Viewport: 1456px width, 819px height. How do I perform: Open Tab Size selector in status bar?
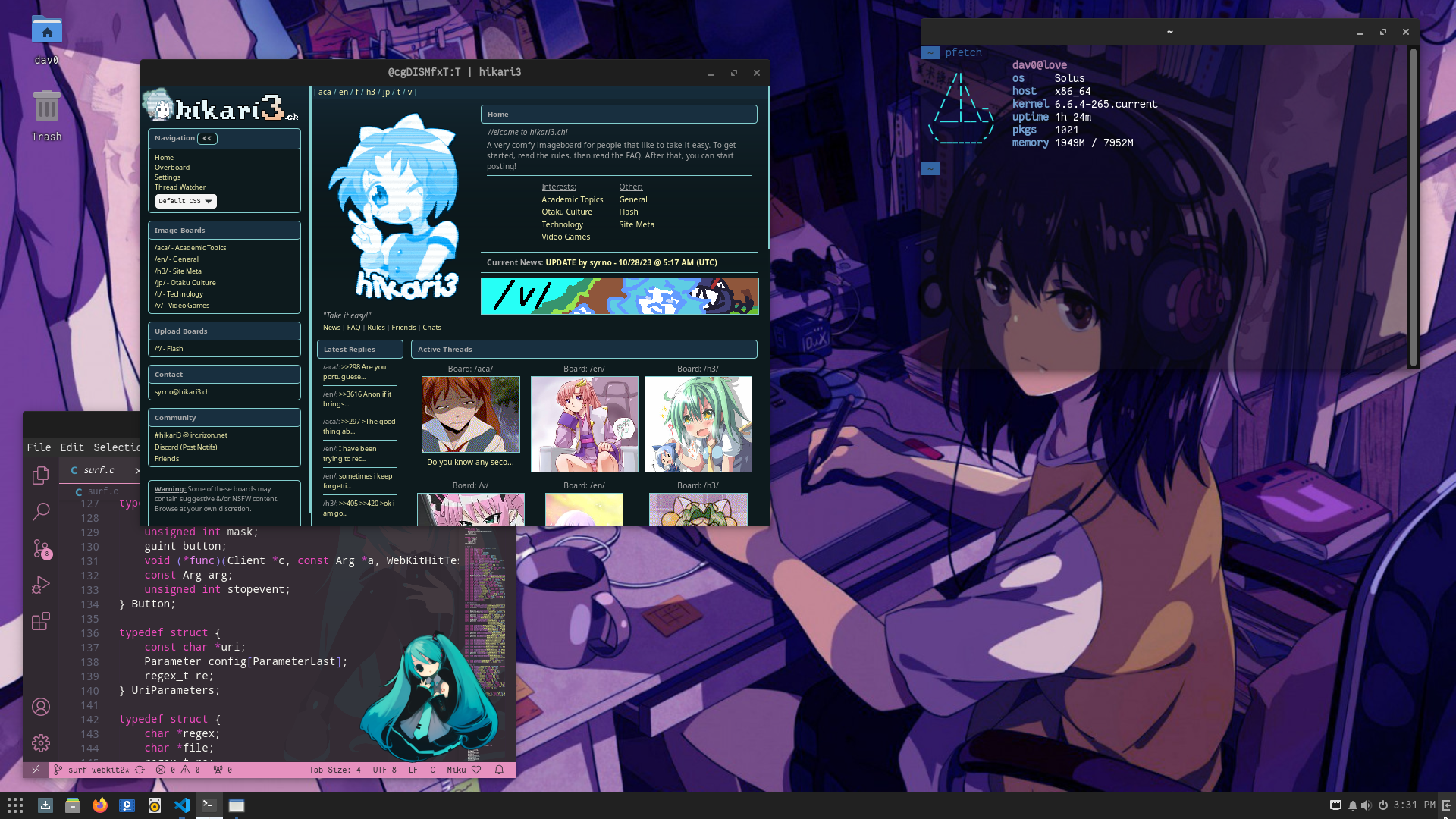334,770
